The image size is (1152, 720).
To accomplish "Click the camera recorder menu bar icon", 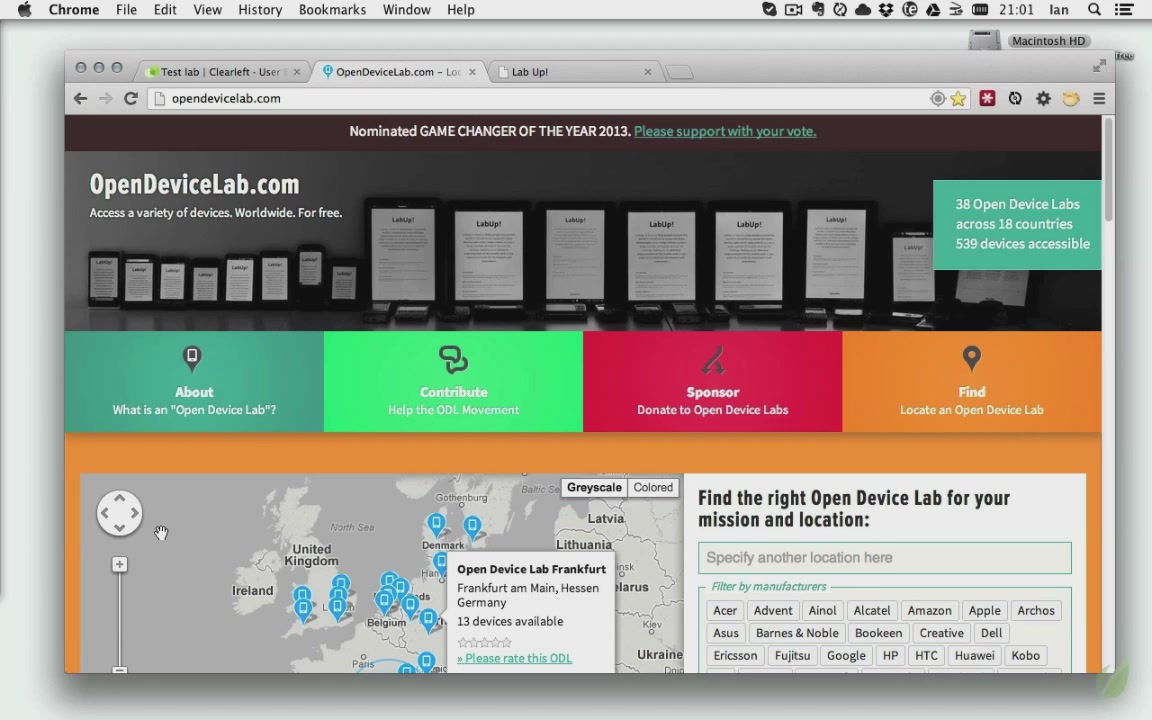I will point(793,10).
